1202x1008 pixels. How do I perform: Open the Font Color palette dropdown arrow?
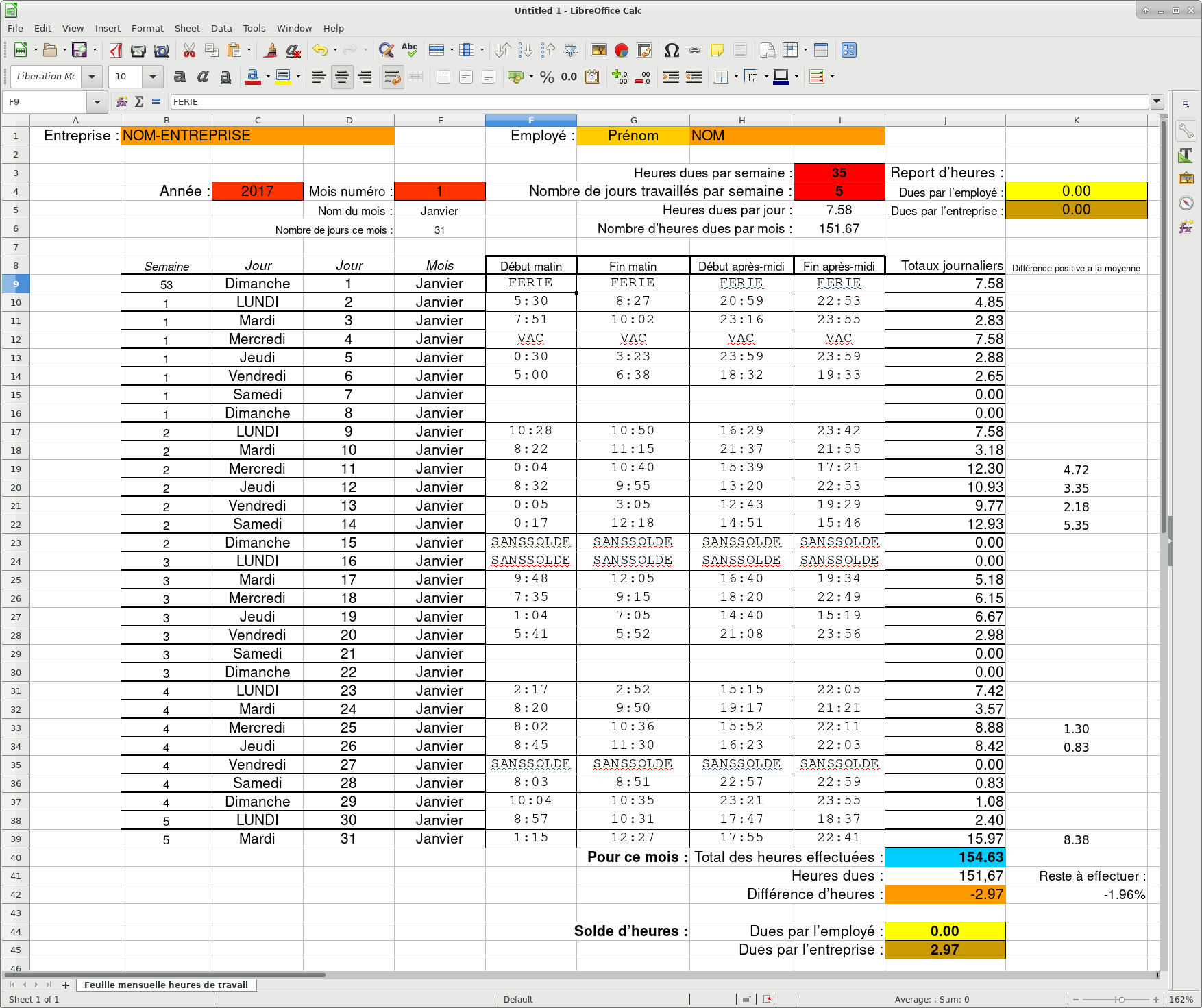pyautogui.click(x=268, y=77)
